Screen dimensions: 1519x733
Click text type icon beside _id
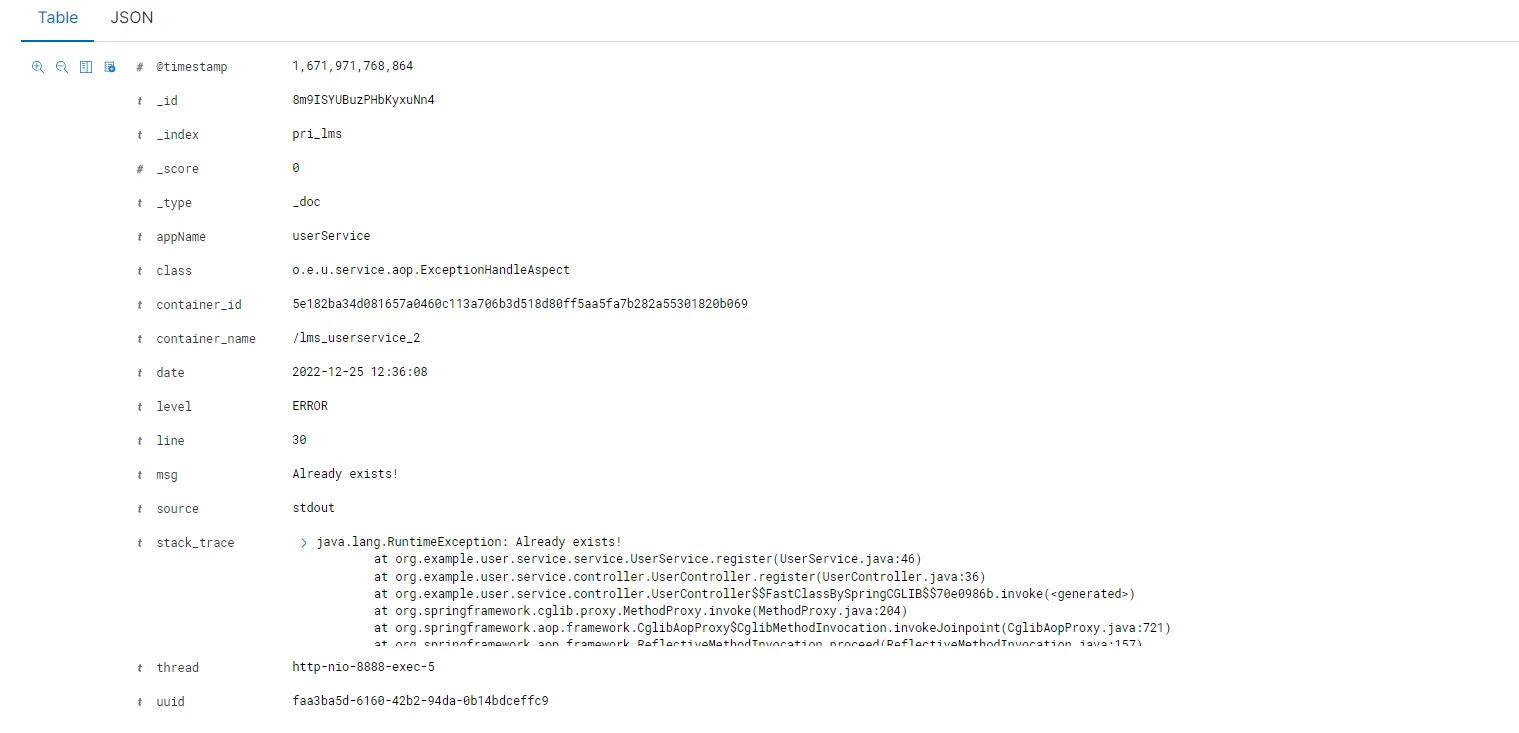pos(140,101)
